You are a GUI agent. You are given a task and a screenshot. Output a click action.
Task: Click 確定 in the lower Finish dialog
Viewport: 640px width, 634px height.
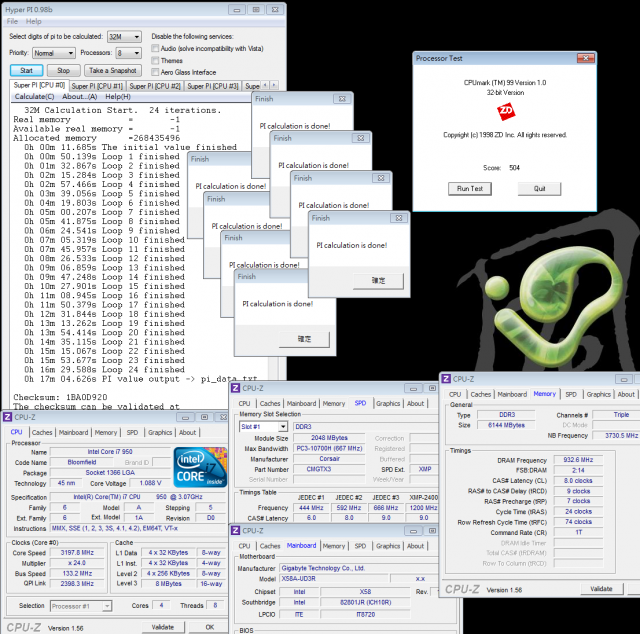[304, 339]
